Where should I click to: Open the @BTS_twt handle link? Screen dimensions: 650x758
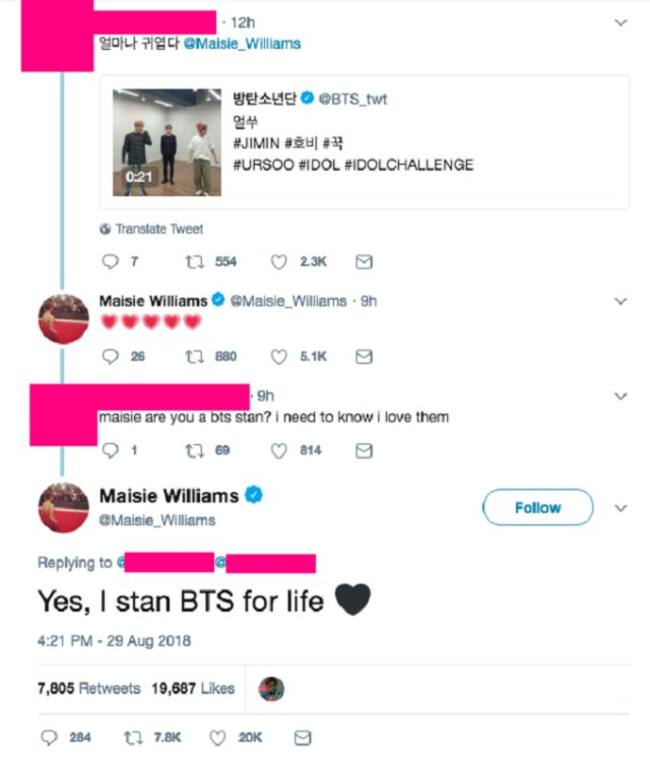(352, 99)
